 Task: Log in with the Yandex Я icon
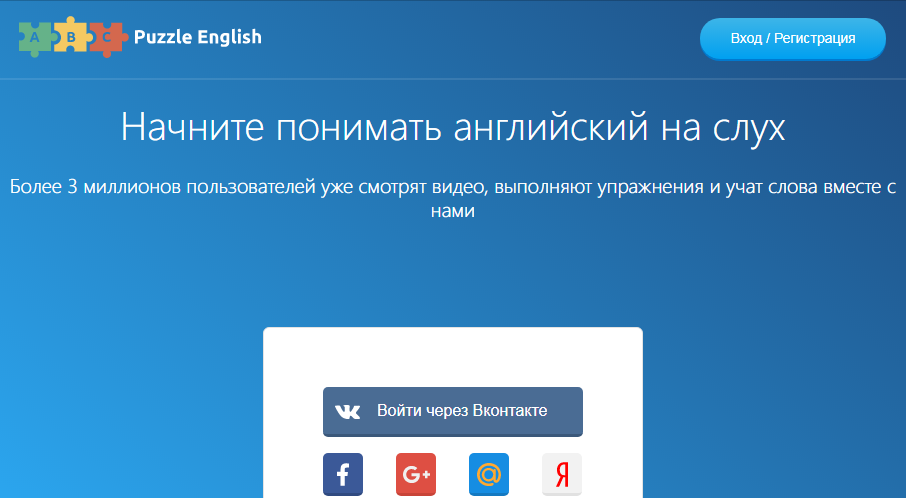click(562, 474)
